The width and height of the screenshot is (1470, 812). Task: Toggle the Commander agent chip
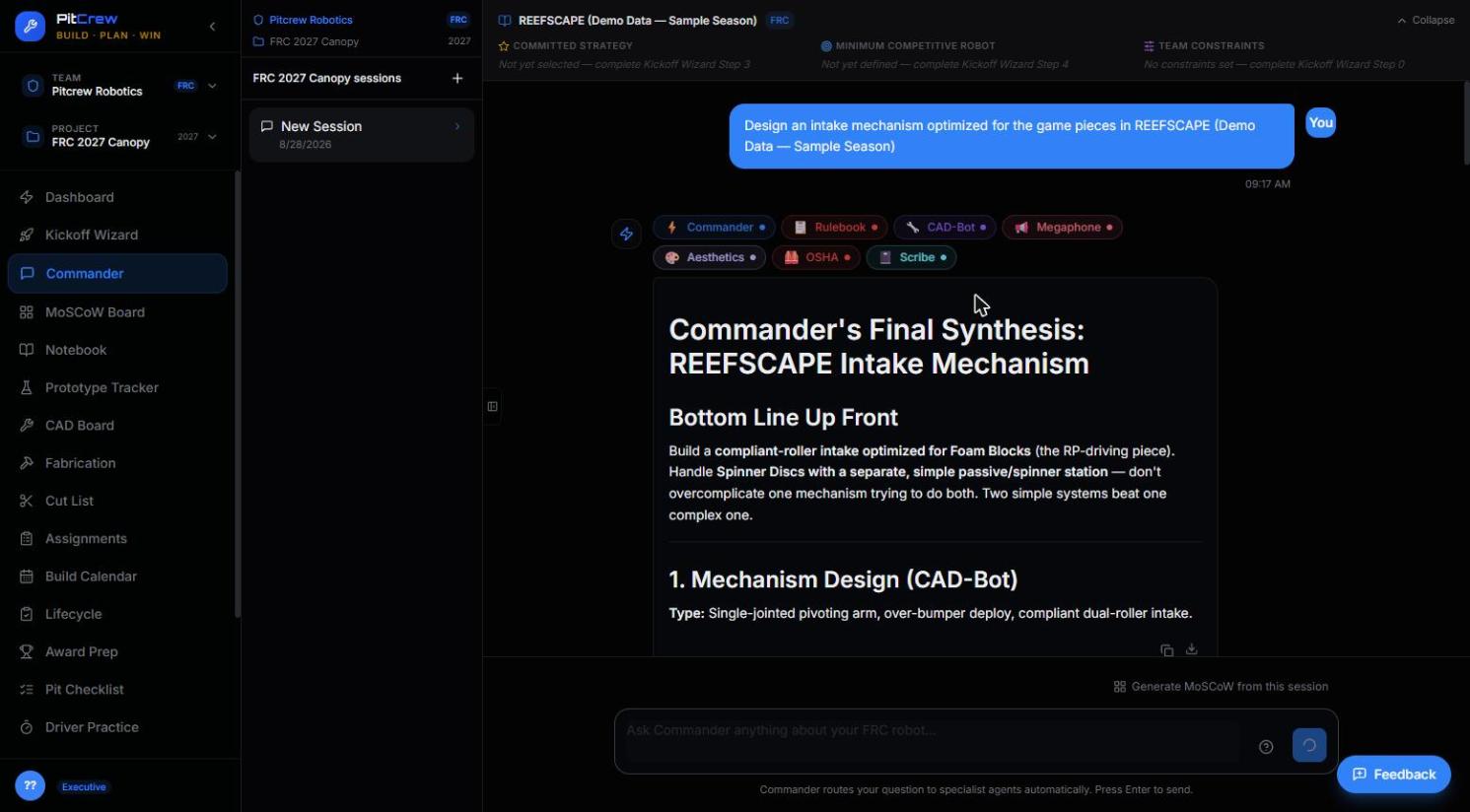[714, 228]
